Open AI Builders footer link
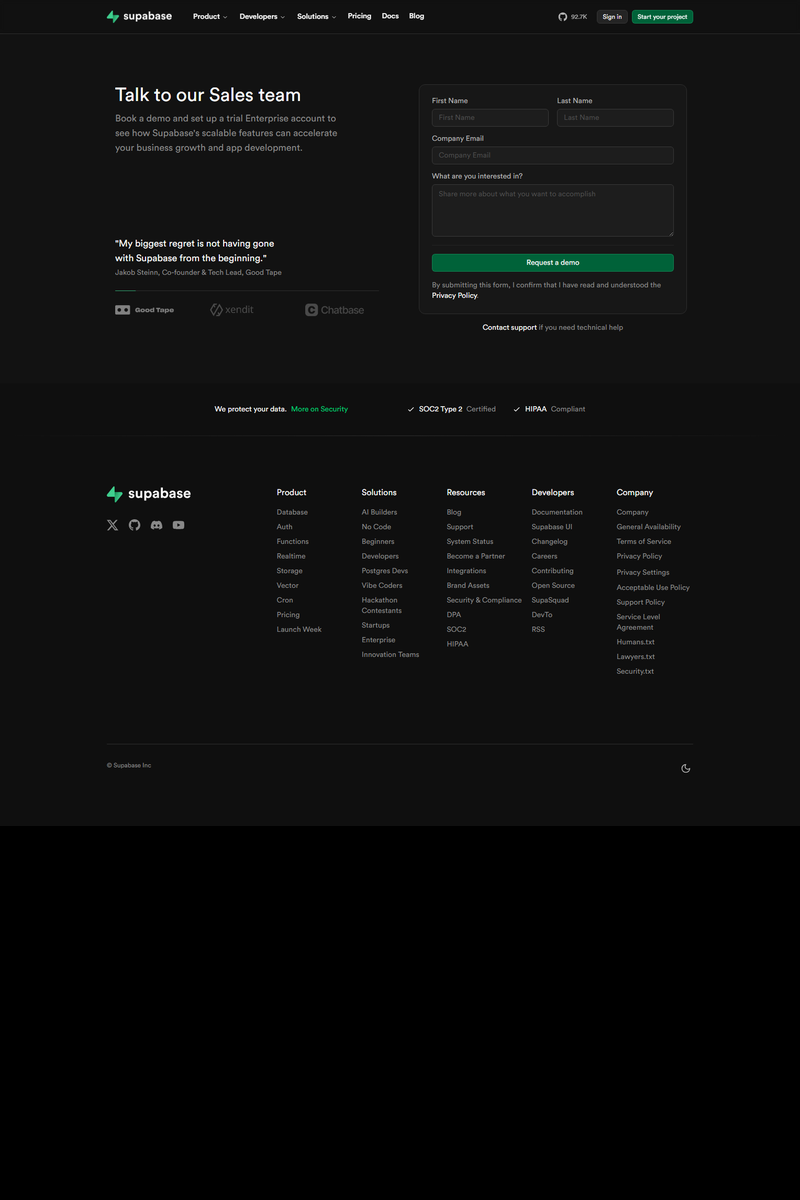The width and height of the screenshot is (800, 1200). pos(379,512)
